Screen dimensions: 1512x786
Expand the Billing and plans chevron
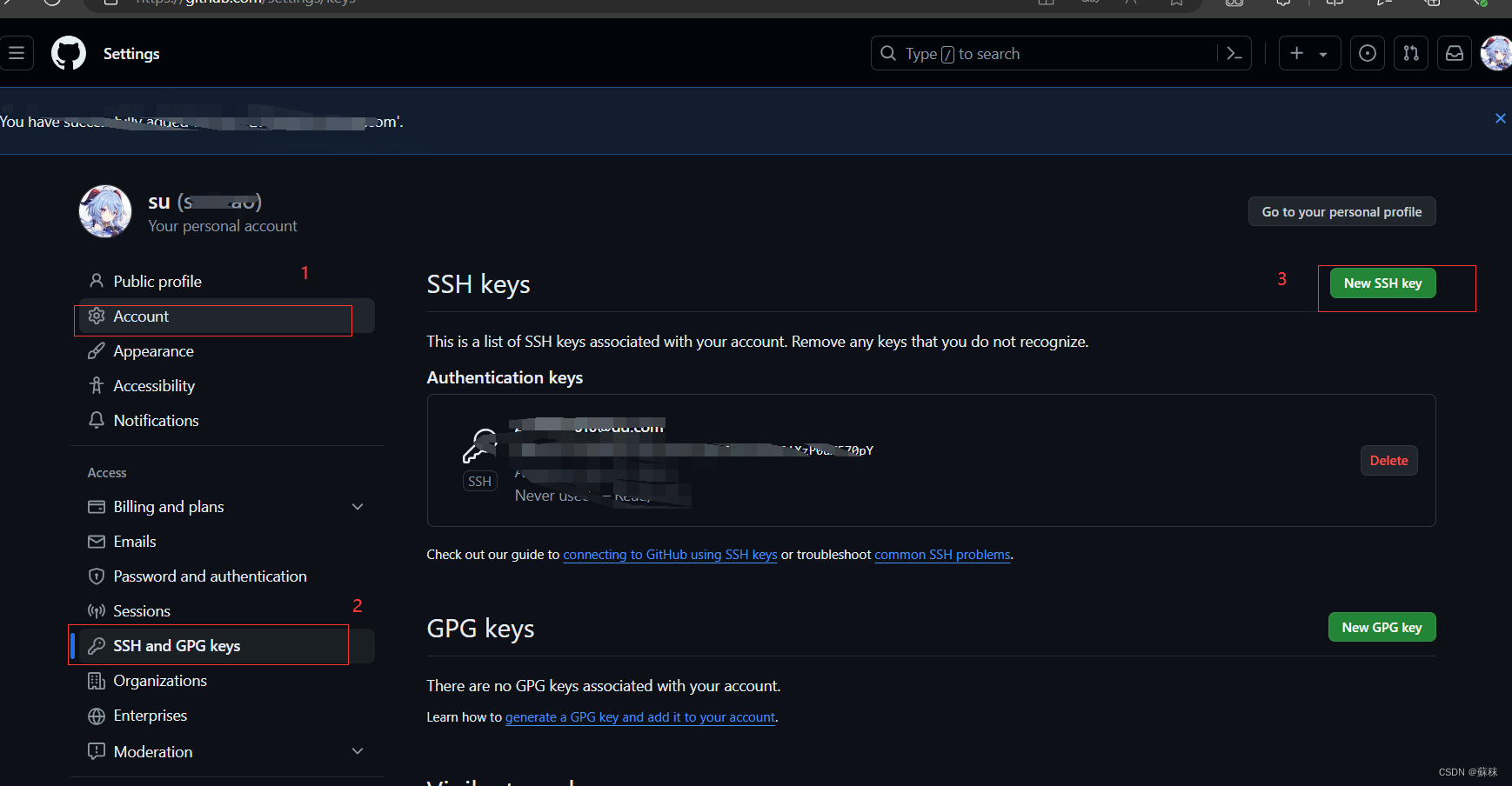(358, 507)
